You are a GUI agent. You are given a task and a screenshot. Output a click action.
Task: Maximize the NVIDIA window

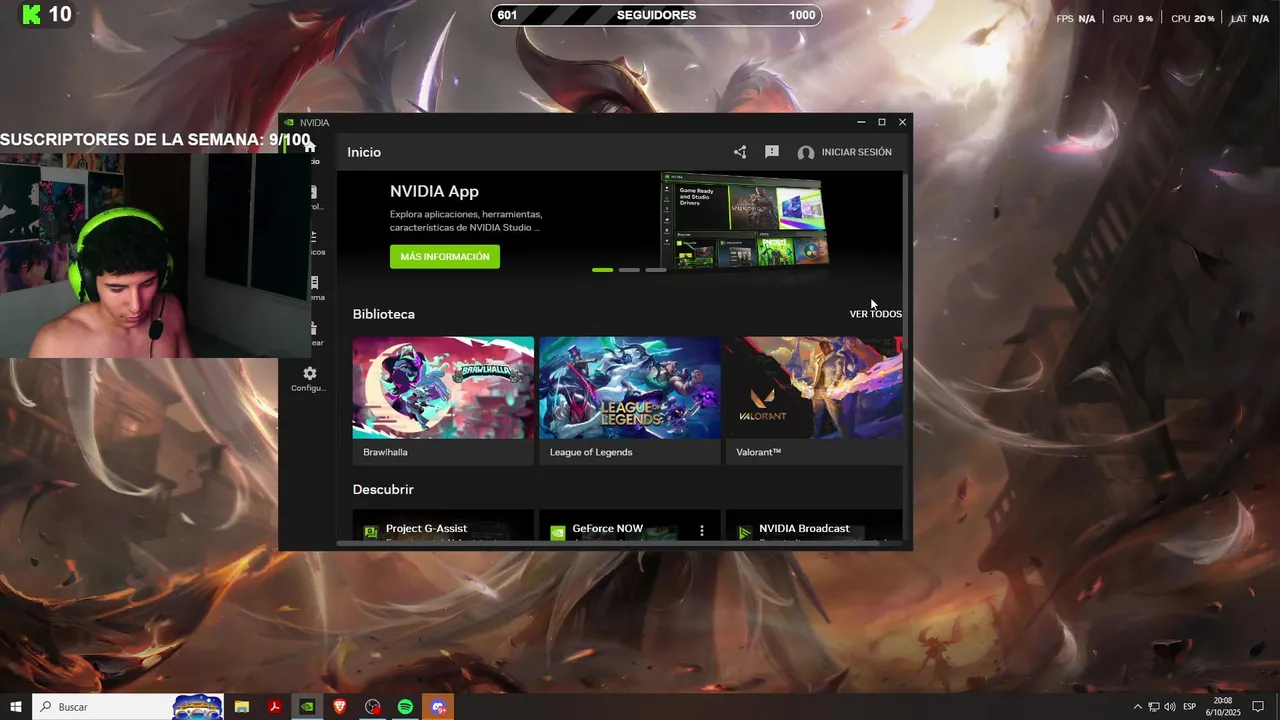[x=882, y=122]
